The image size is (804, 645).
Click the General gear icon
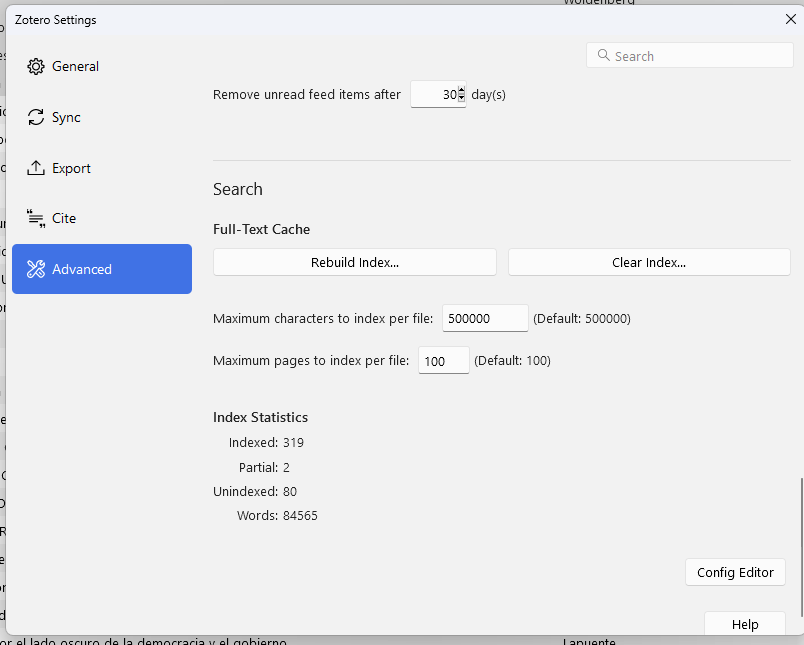[36, 67]
